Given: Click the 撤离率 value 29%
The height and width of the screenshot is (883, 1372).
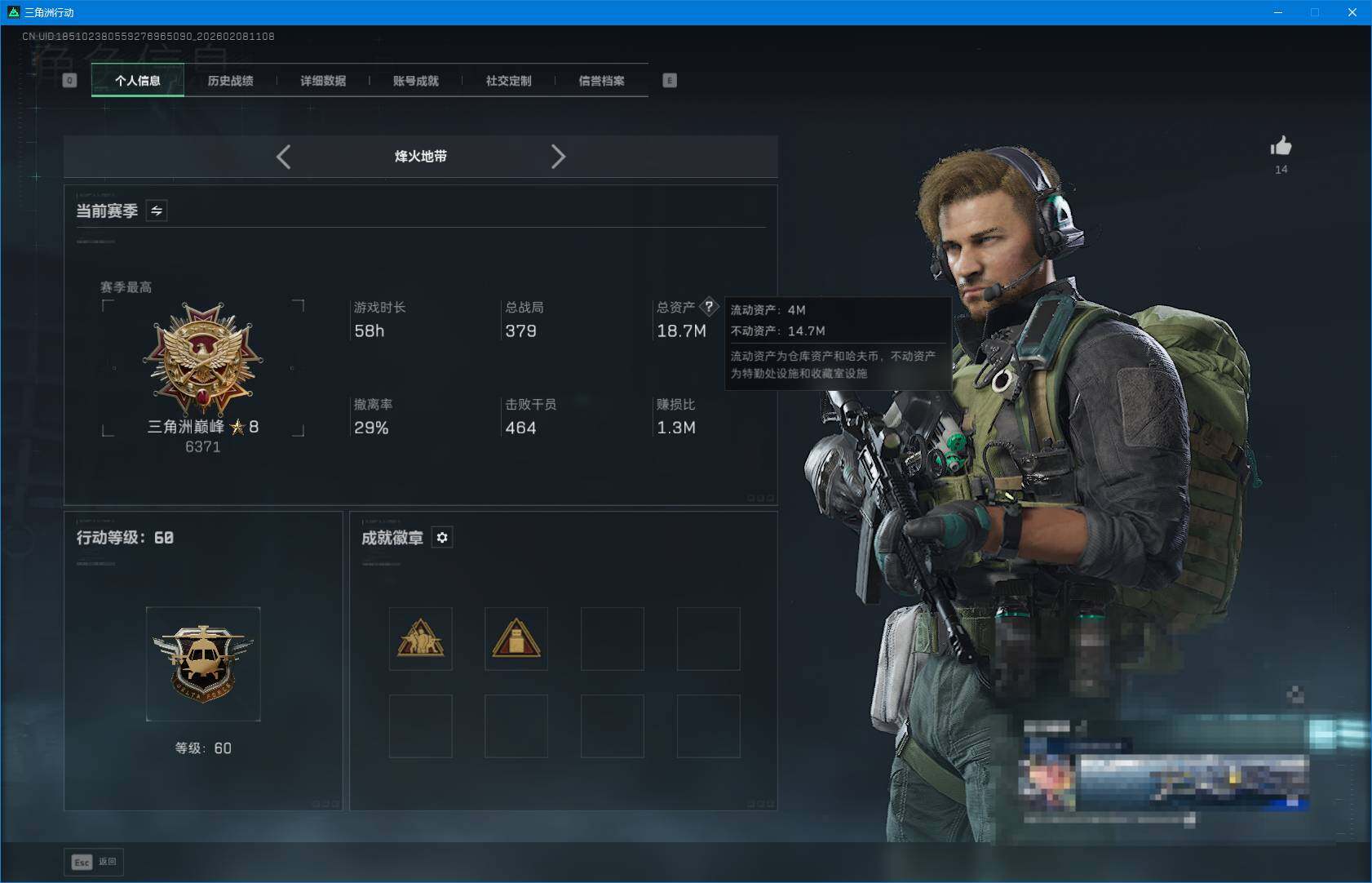Looking at the screenshot, I should tap(371, 428).
